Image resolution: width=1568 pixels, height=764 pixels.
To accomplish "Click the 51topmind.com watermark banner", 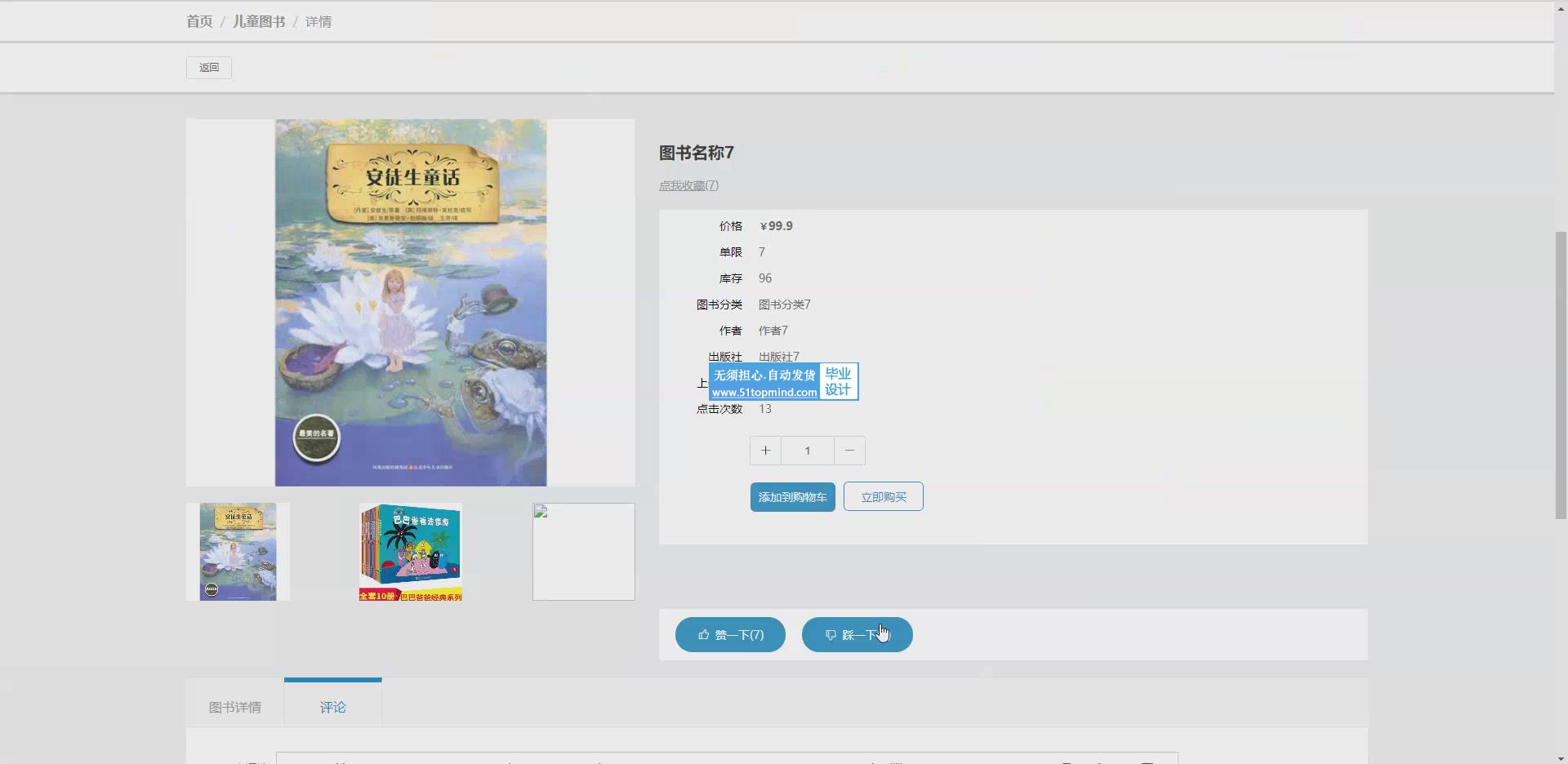I will (x=783, y=382).
